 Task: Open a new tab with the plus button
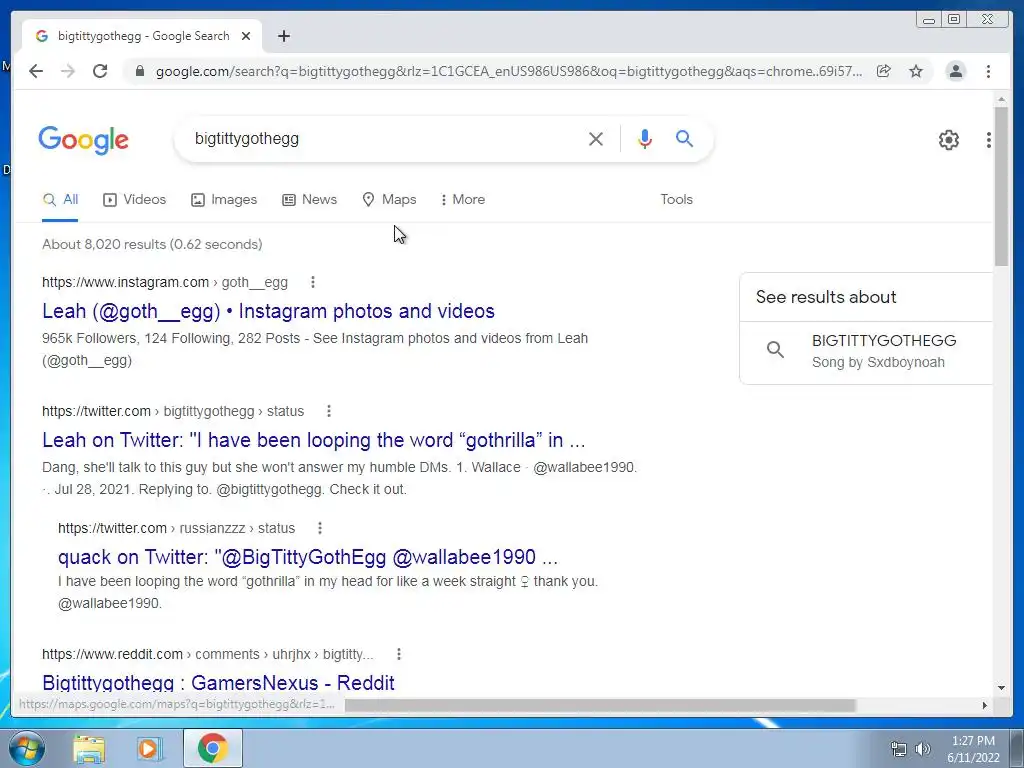[x=283, y=36]
